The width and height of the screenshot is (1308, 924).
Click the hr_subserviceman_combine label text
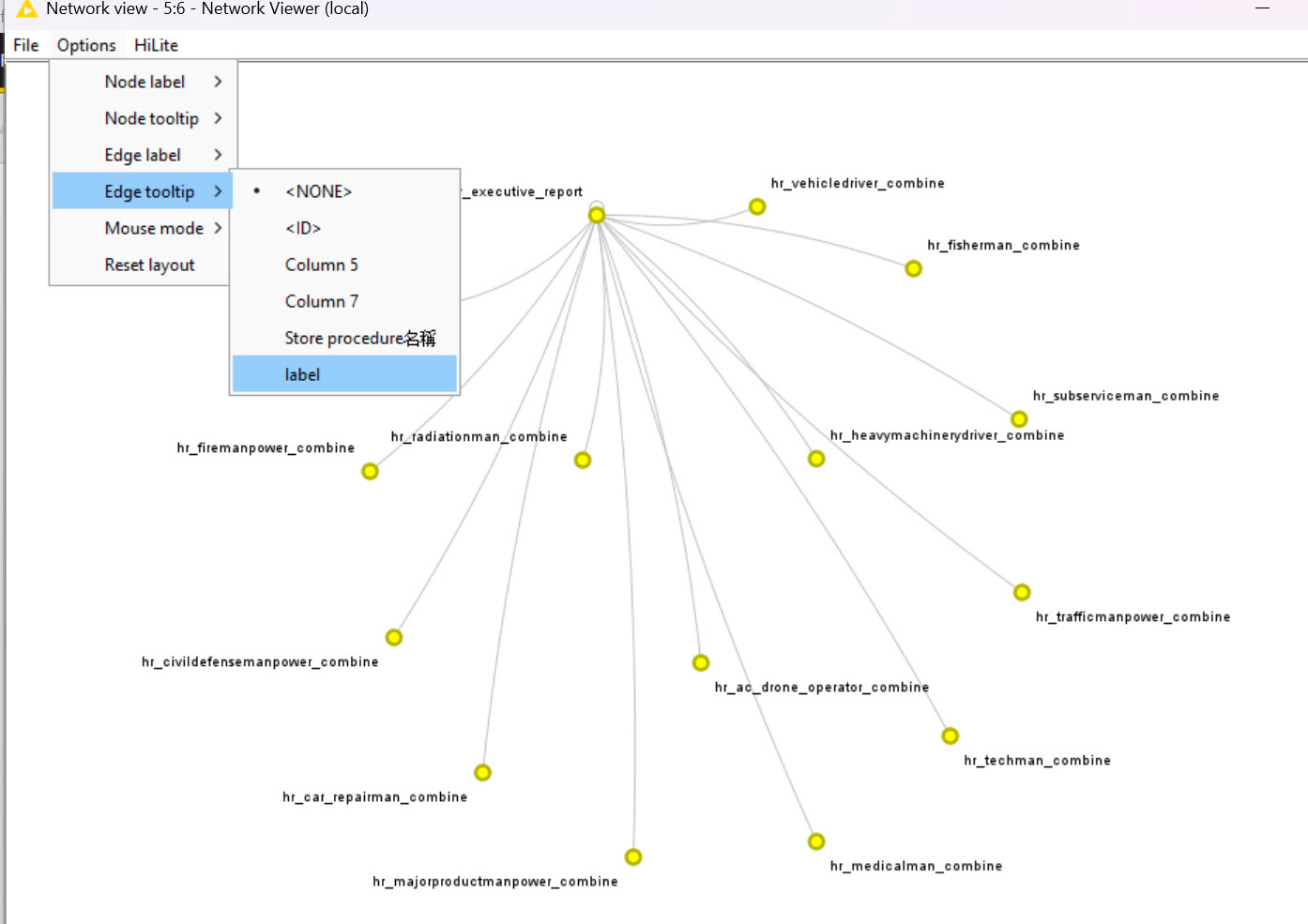[x=1126, y=396]
